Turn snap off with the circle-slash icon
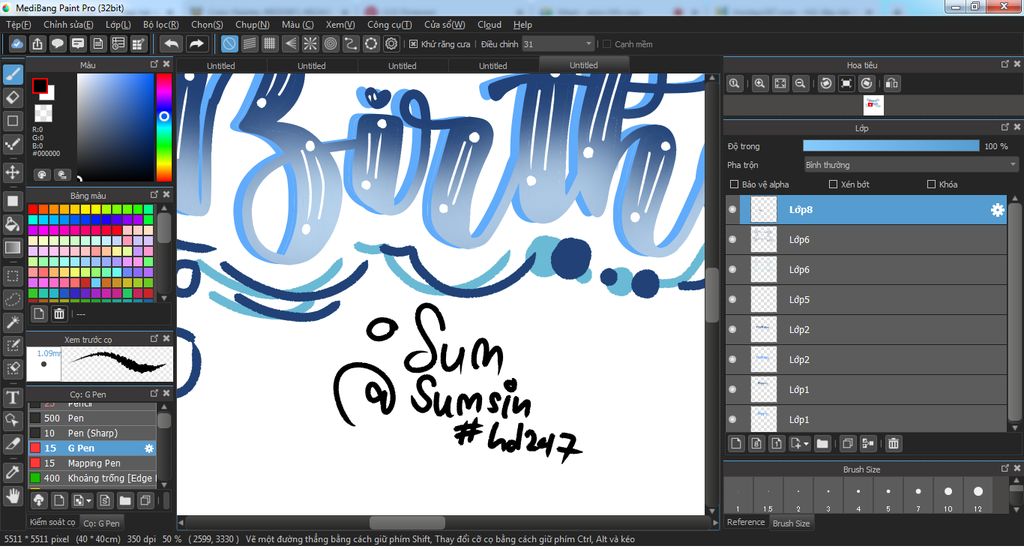1024x549 pixels. [229, 44]
